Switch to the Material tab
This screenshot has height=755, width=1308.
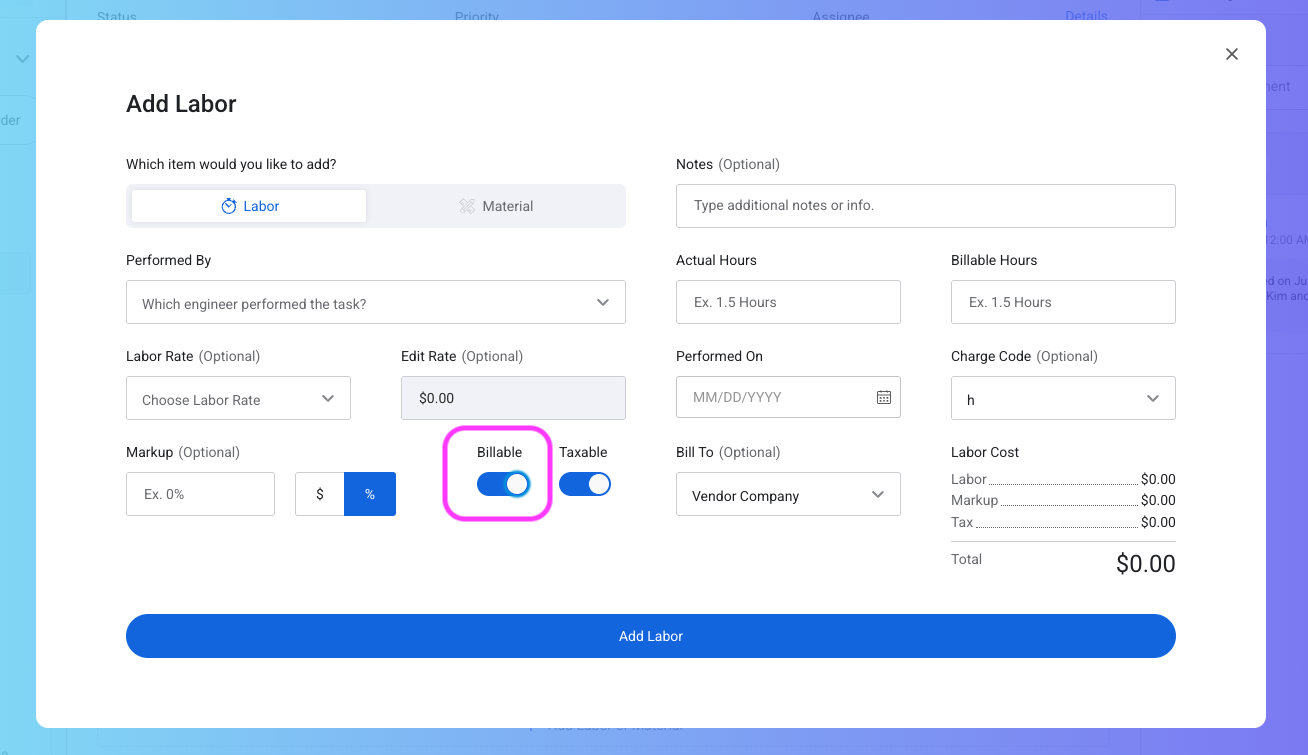496,206
